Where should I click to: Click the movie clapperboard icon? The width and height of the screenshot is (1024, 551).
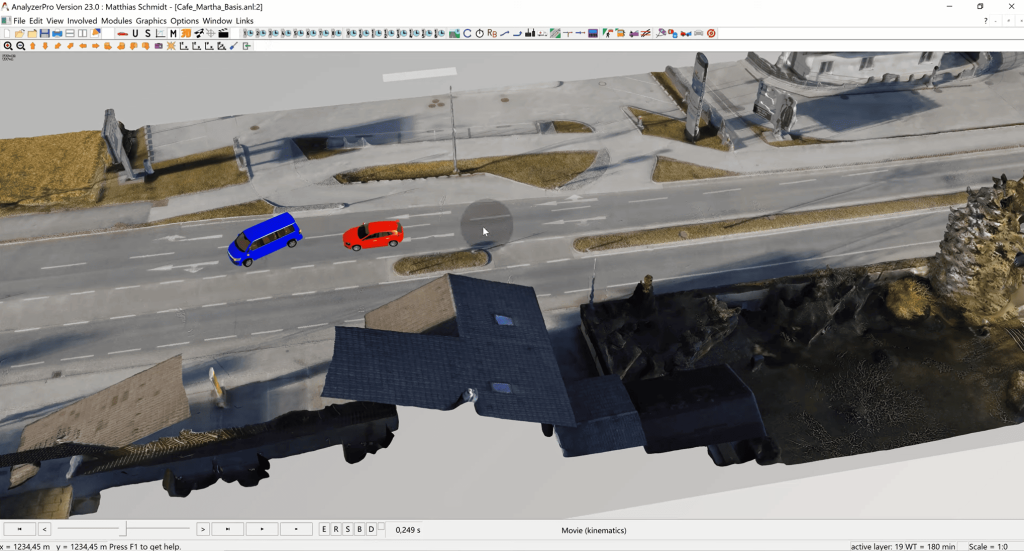(224, 34)
